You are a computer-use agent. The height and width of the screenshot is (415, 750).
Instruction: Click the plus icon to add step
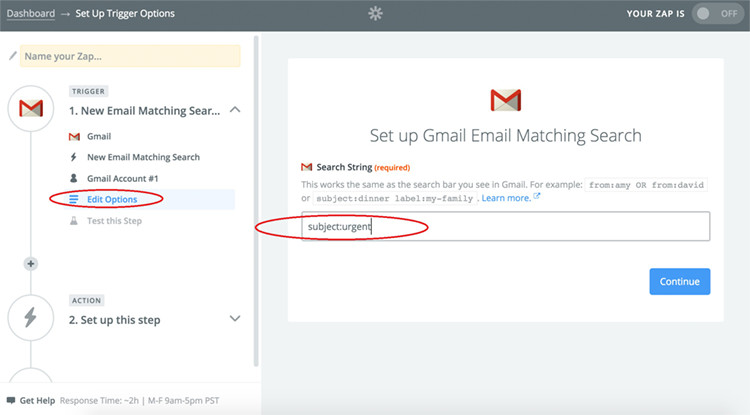(x=31, y=264)
